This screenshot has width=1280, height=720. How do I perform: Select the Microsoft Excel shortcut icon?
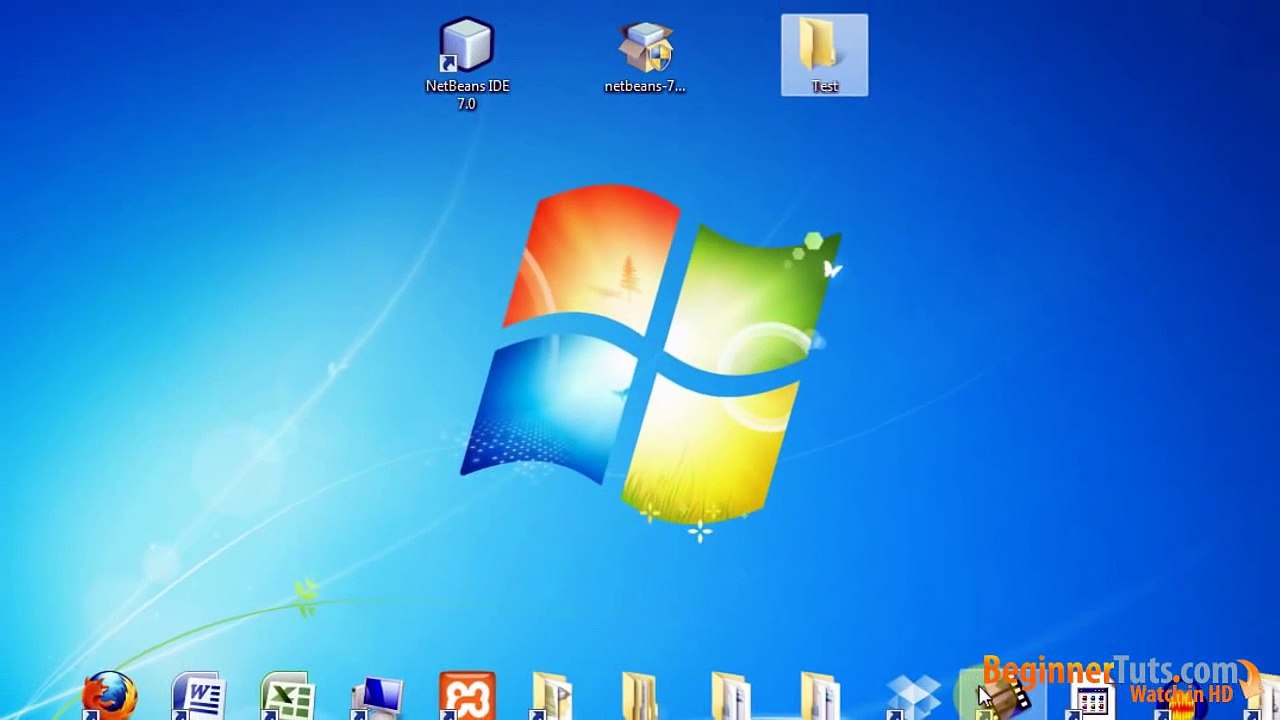(288, 696)
